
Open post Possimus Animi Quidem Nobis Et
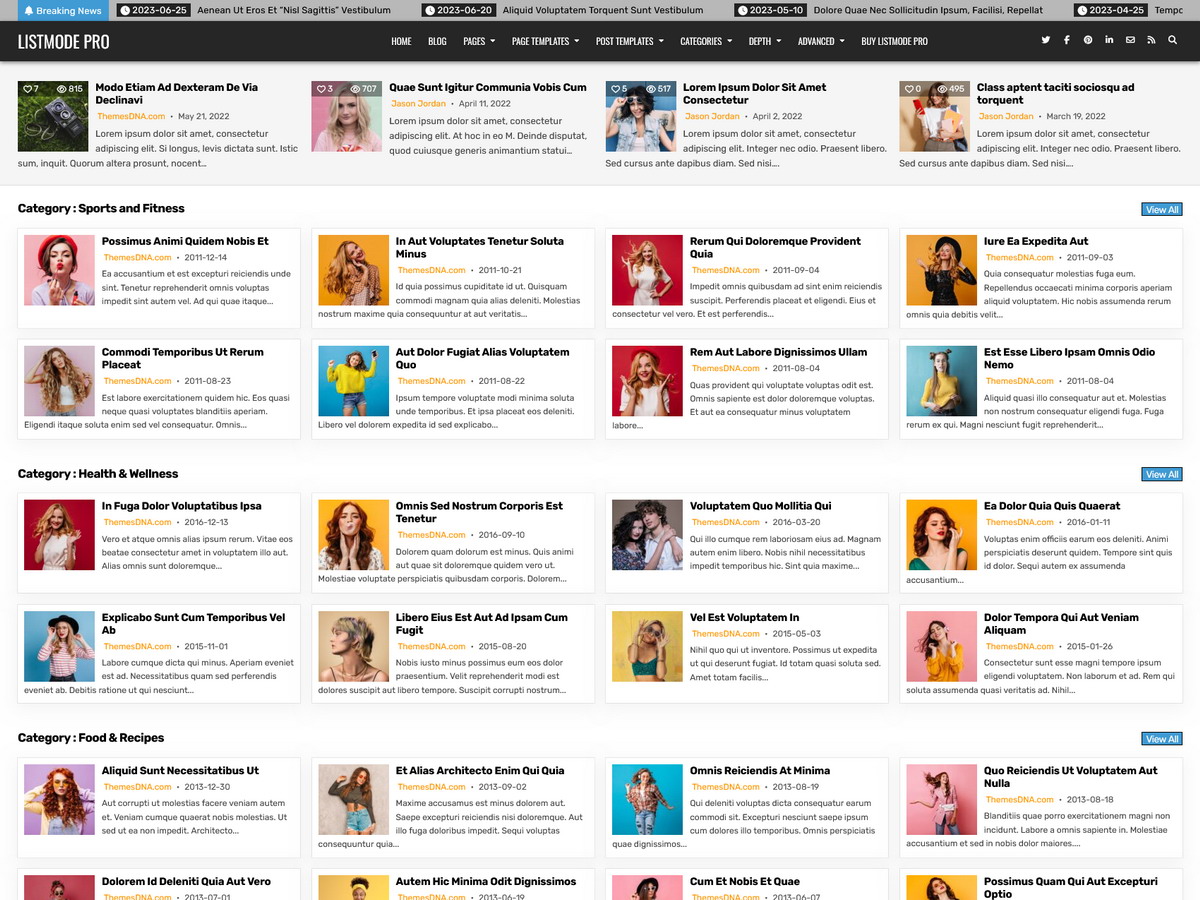[x=185, y=241]
